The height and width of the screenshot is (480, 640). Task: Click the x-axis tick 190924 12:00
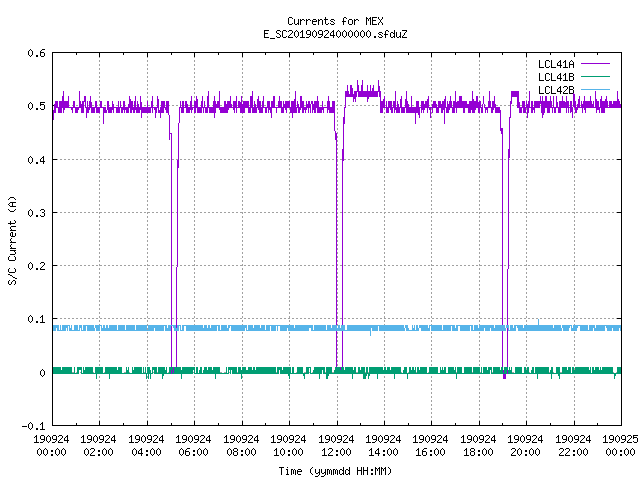point(336,446)
